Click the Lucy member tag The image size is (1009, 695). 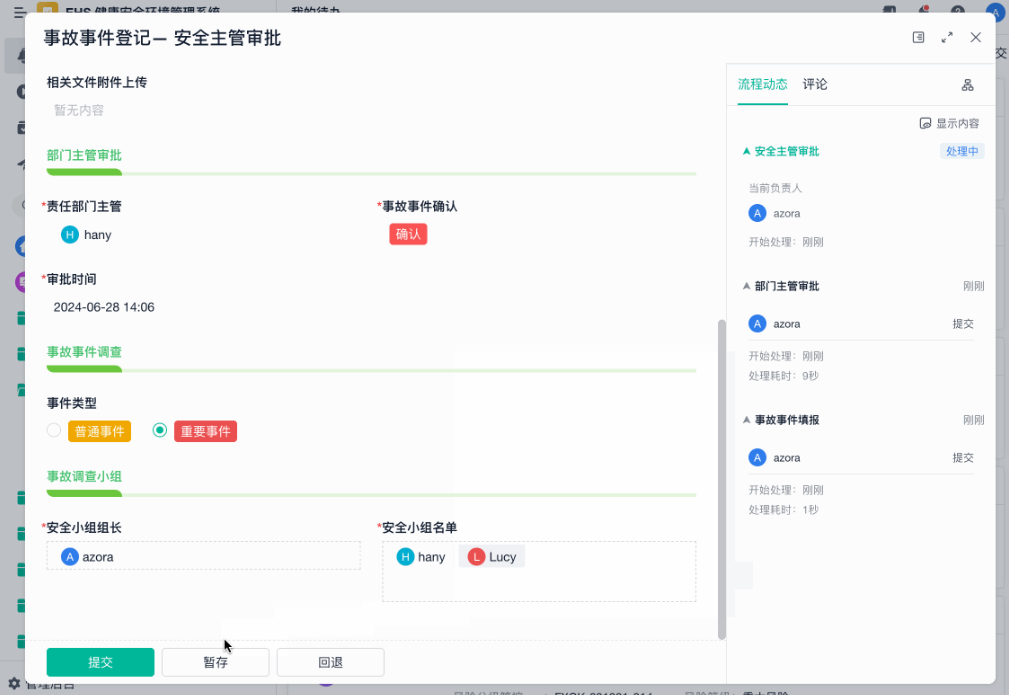(x=492, y=557)
